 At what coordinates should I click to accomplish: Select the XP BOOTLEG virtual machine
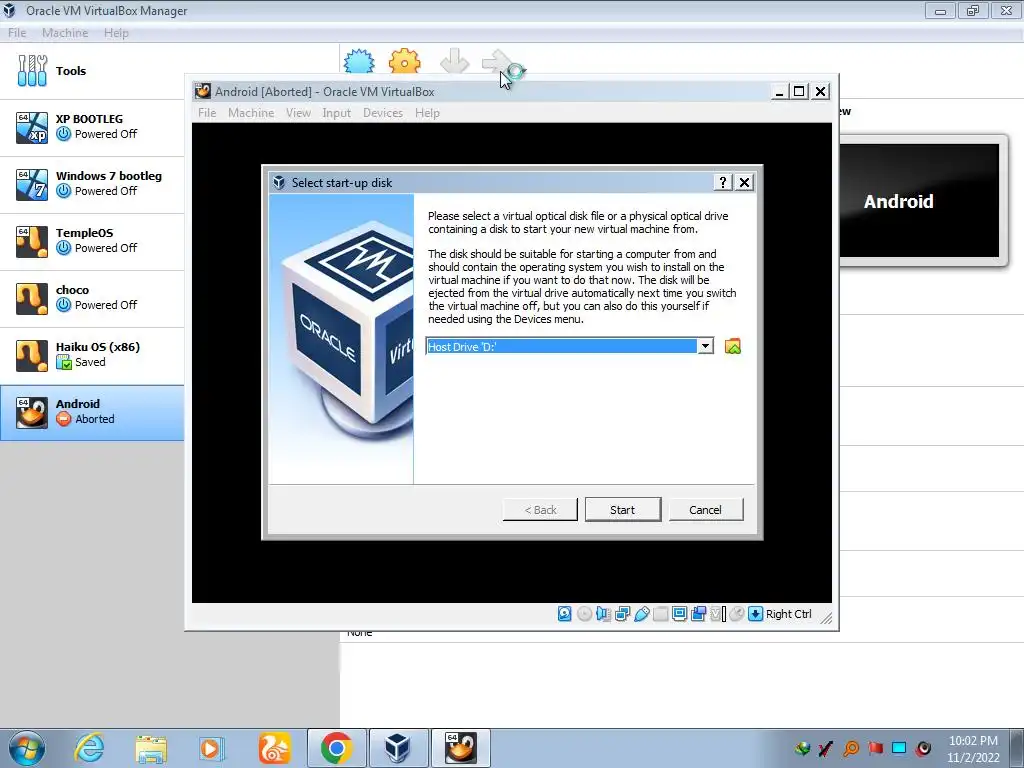point(91,127)
